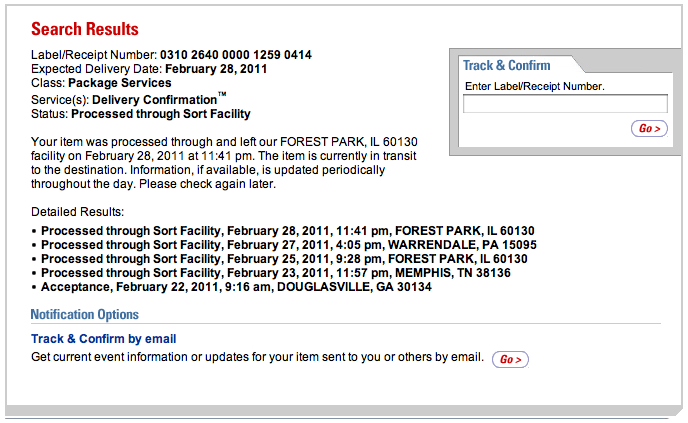
Task: Open the Track & Confirm by email link
Action: pyautogui.click(x=103, y=339)
